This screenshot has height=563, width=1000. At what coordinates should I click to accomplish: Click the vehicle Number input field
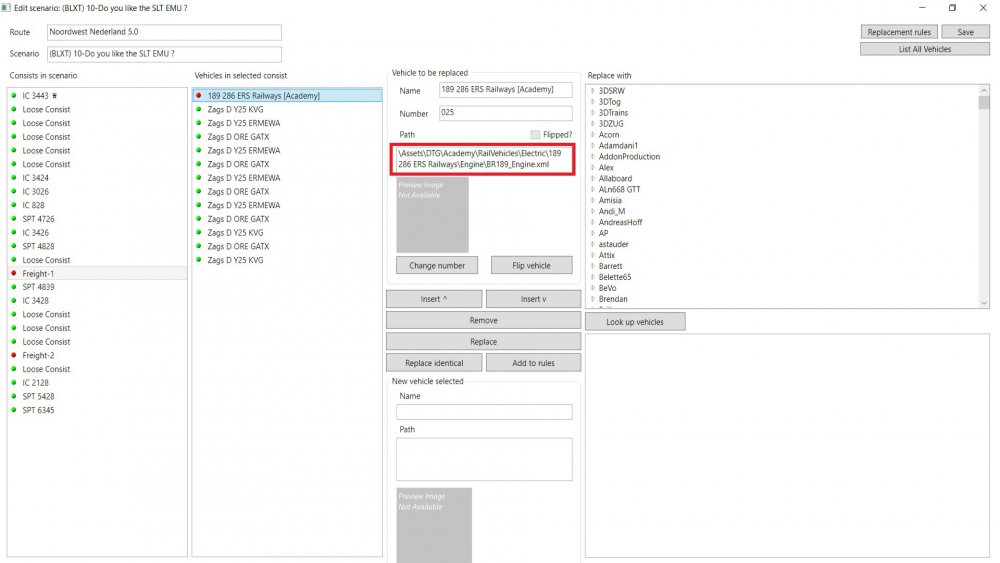[505, 114]
